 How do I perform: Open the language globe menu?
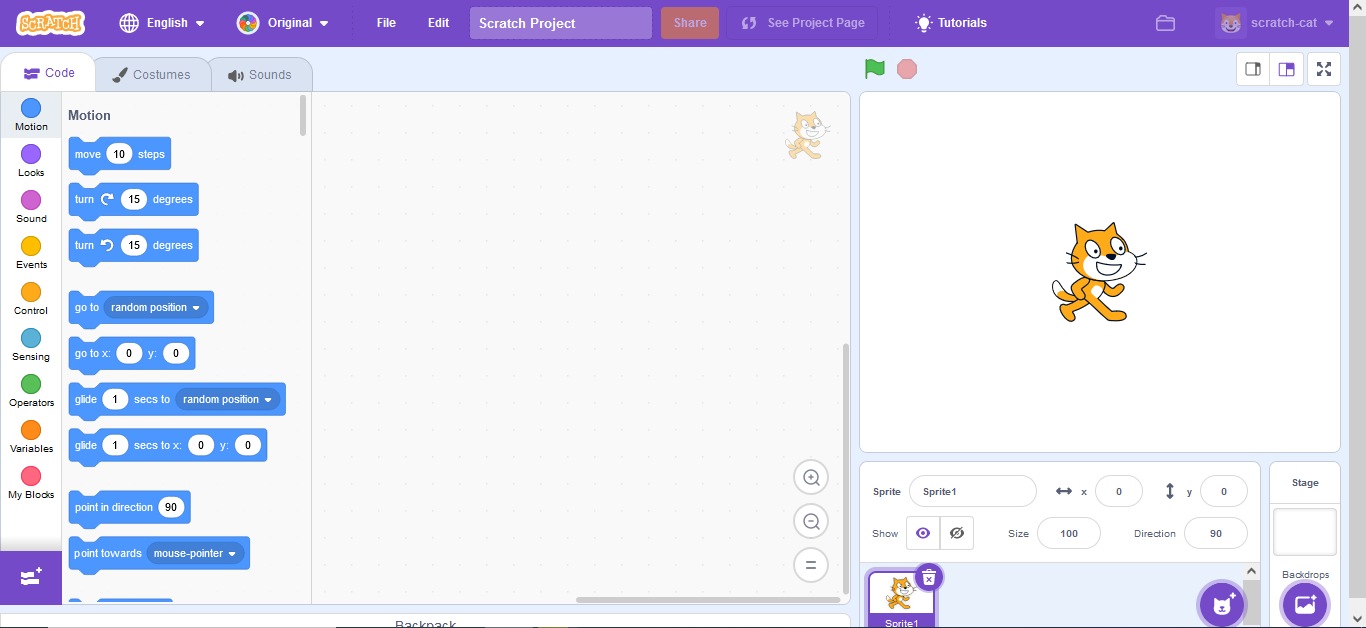pyautogui.click(x=162, y=22)
